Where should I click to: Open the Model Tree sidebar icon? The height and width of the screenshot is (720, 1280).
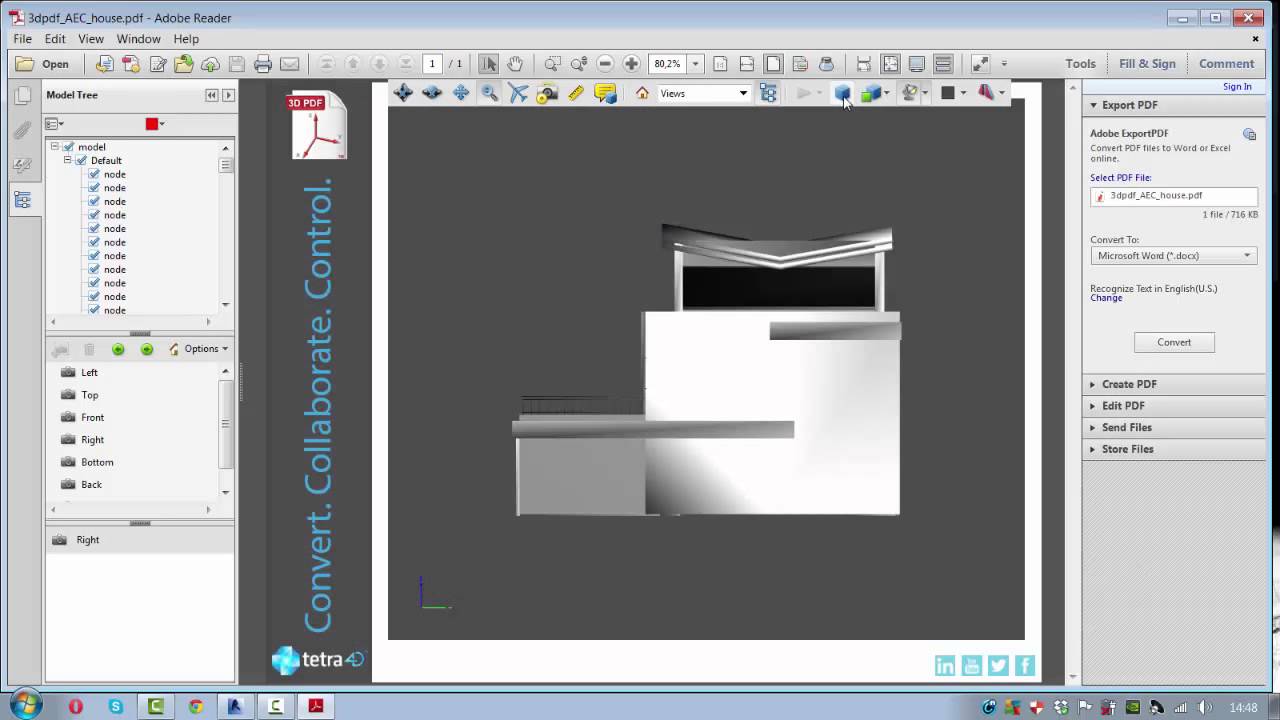[22, 199]
